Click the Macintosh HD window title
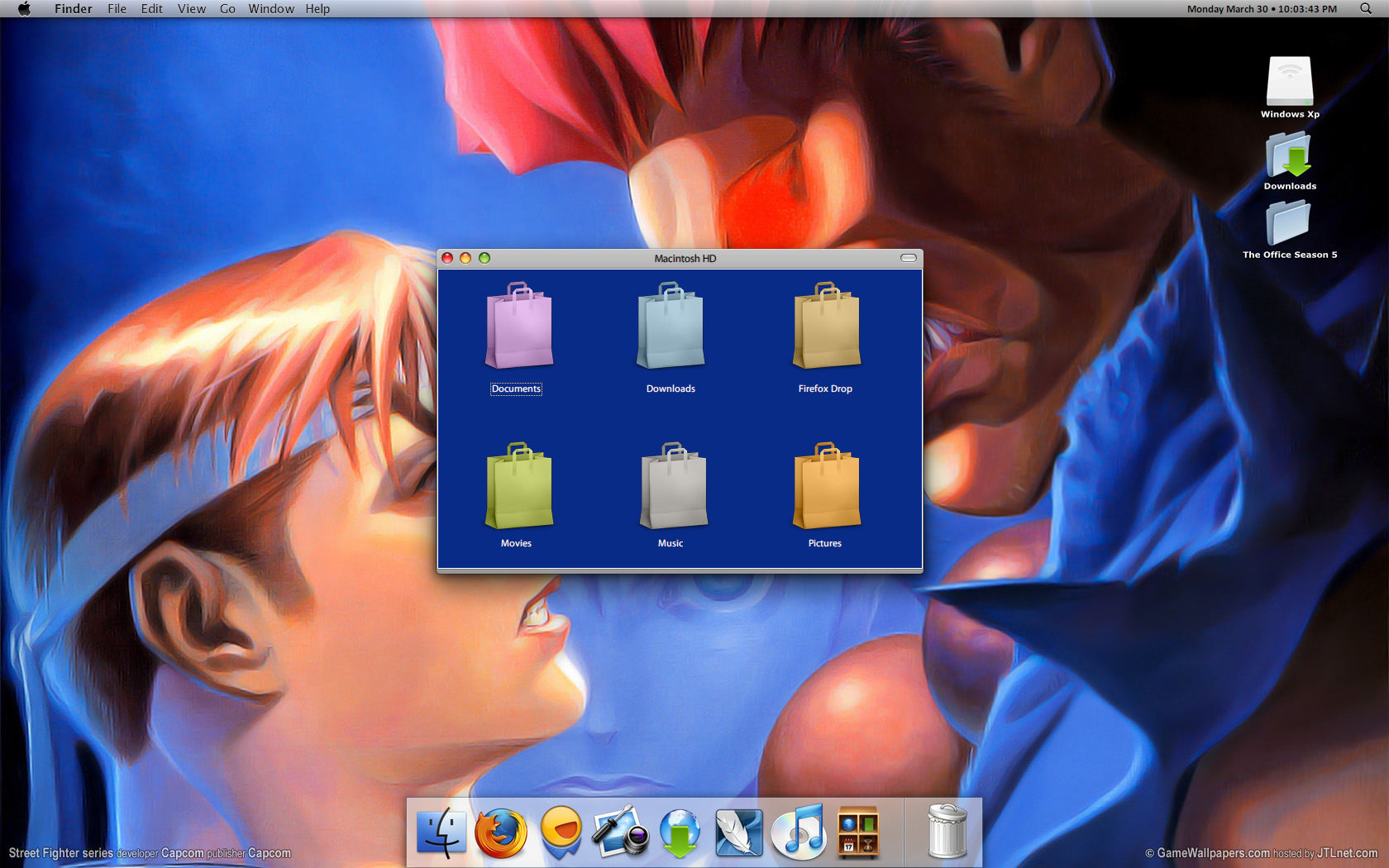Screen dimensions: 1389x868 (x=685, y=259)
